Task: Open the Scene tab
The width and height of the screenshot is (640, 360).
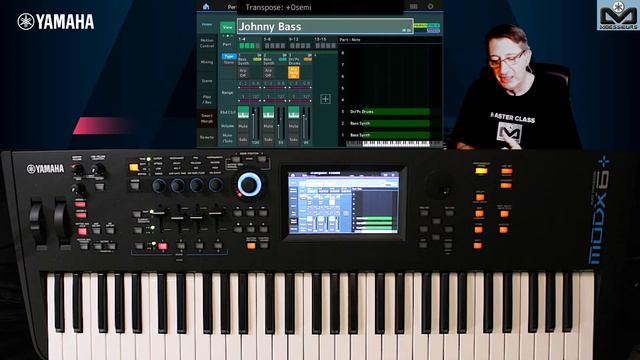Action: [207, 81]
